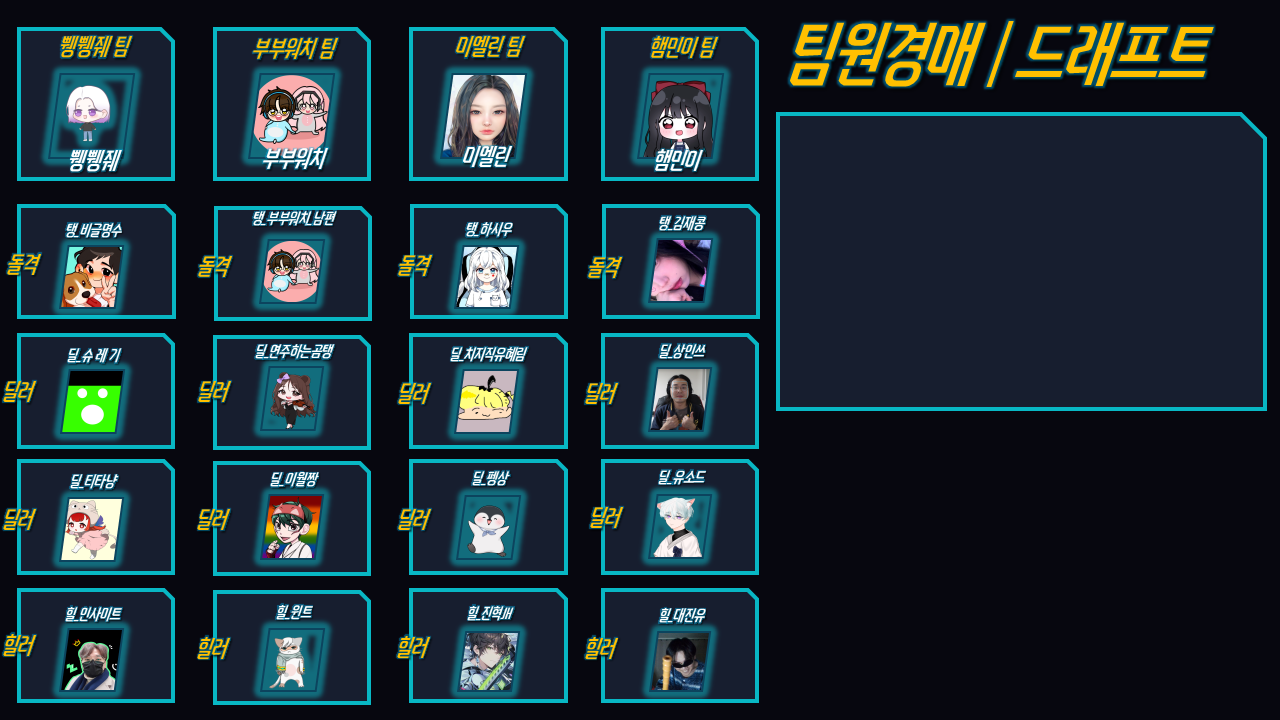The width and height of the screenshot is (1280, 720).
Task: Click the 부부워치 team captain avatar
Action: (291, 115)
